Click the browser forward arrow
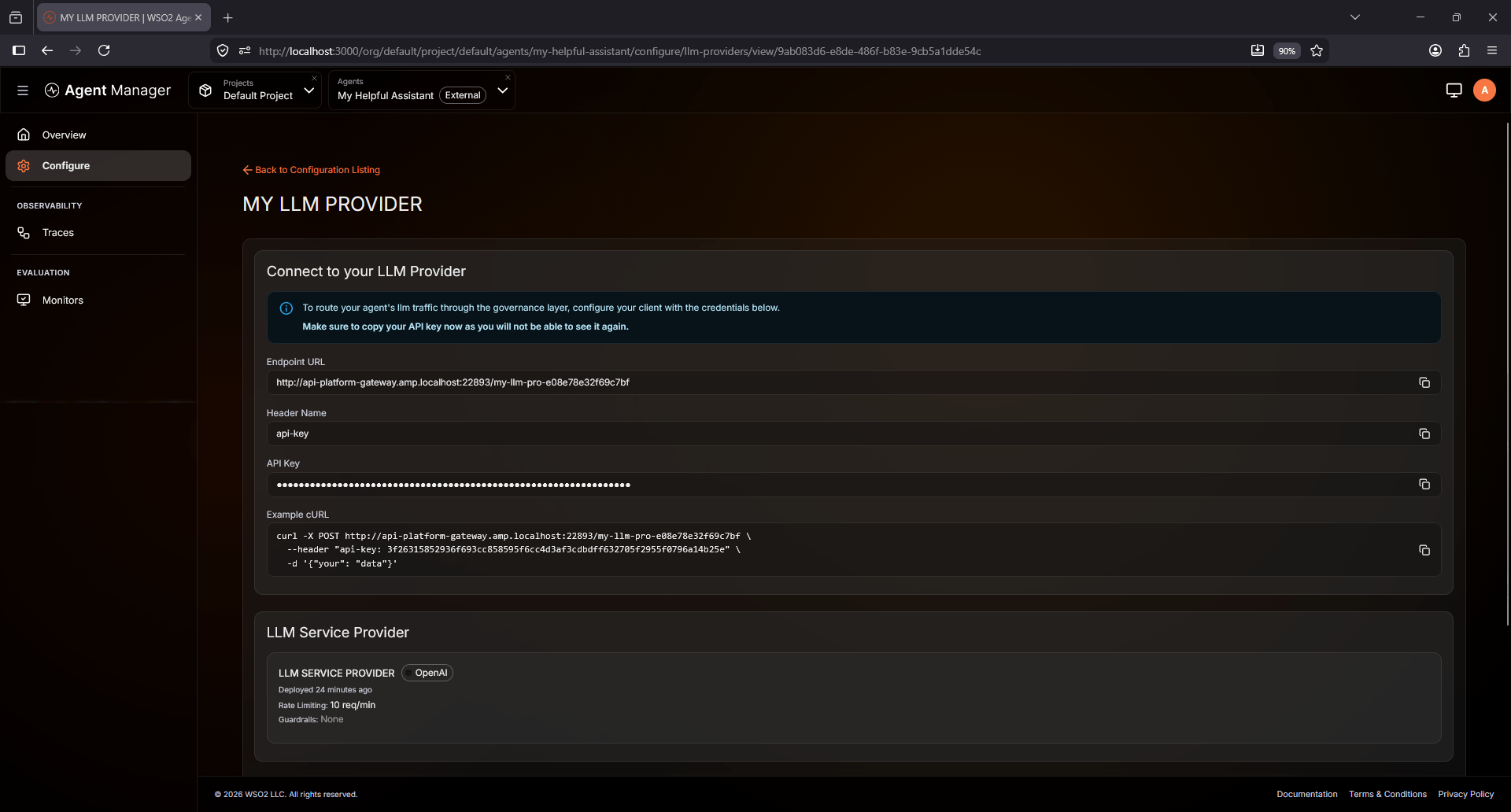This screenshot has height=812, width=1511. click(x=76, y=50)
